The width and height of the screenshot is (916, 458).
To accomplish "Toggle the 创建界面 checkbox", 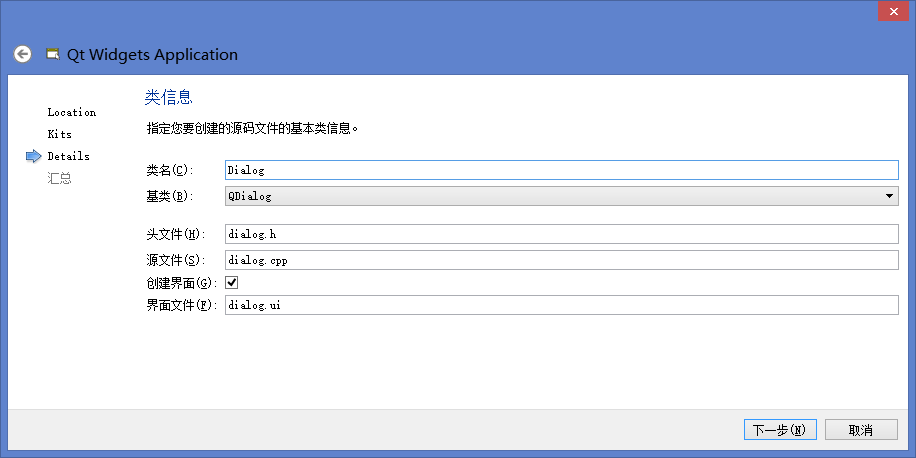I will 232,283.
